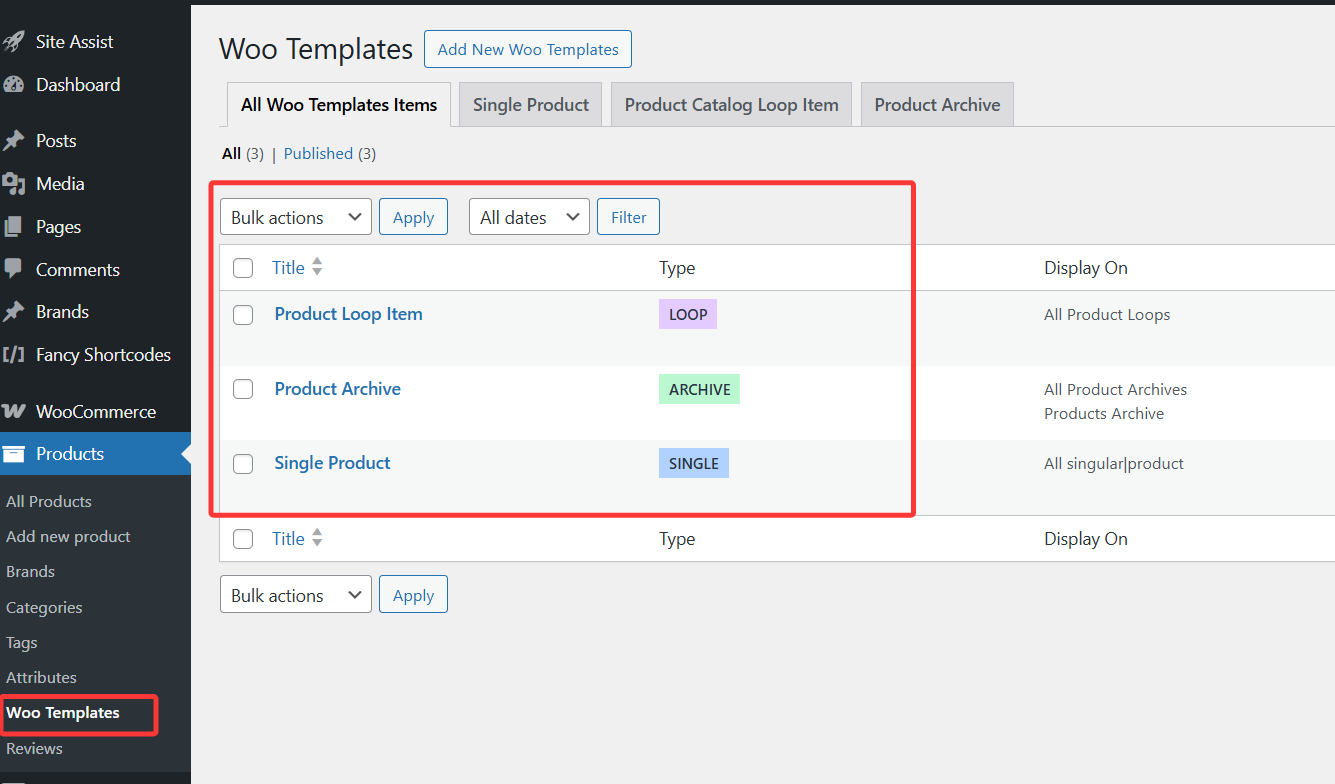Image resolution: width=1335 pixels, height=784 pixels.
Task: Click the Media library icon
Action: click(x=13, y=184)
